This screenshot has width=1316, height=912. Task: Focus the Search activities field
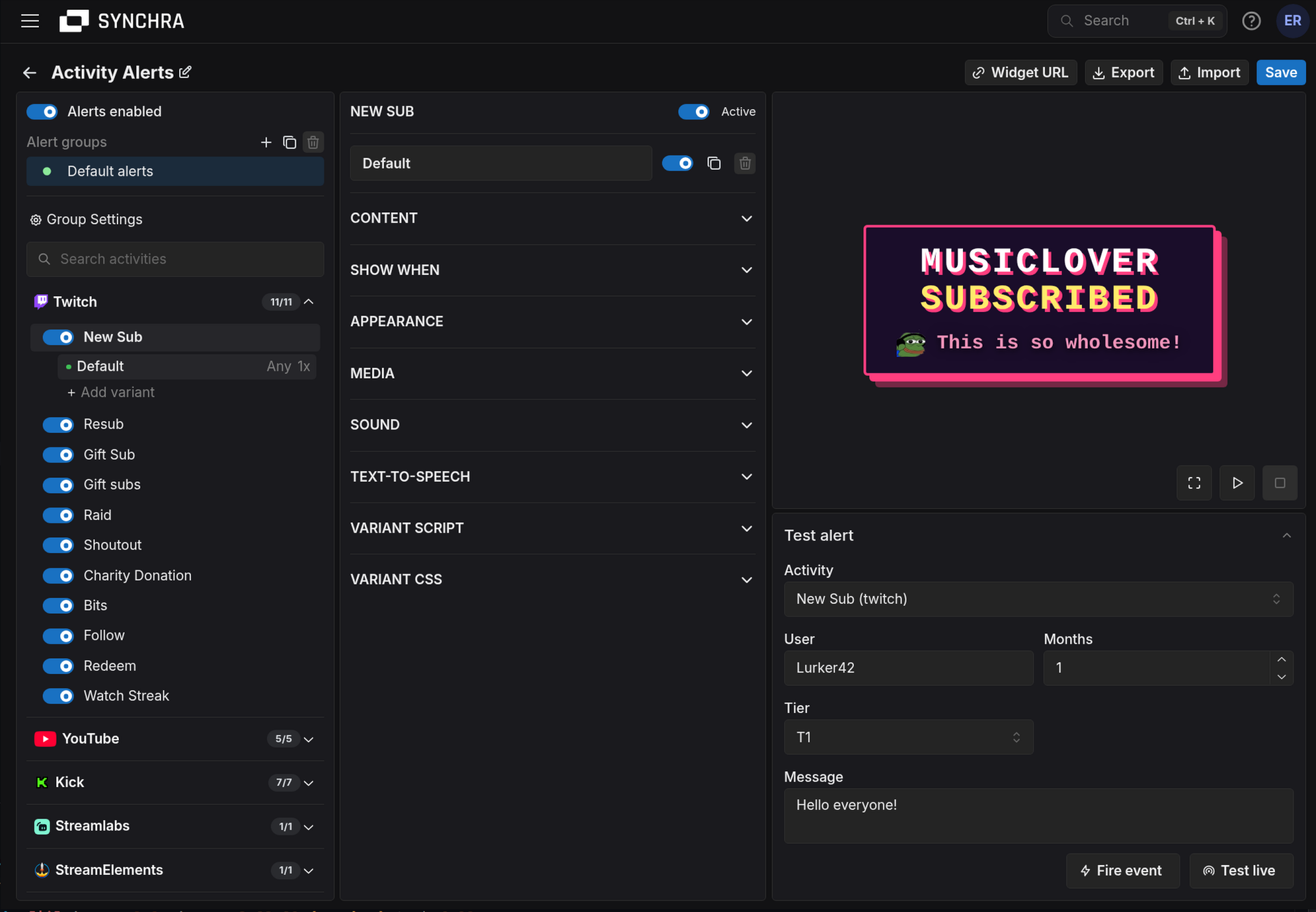coord(175,259)
